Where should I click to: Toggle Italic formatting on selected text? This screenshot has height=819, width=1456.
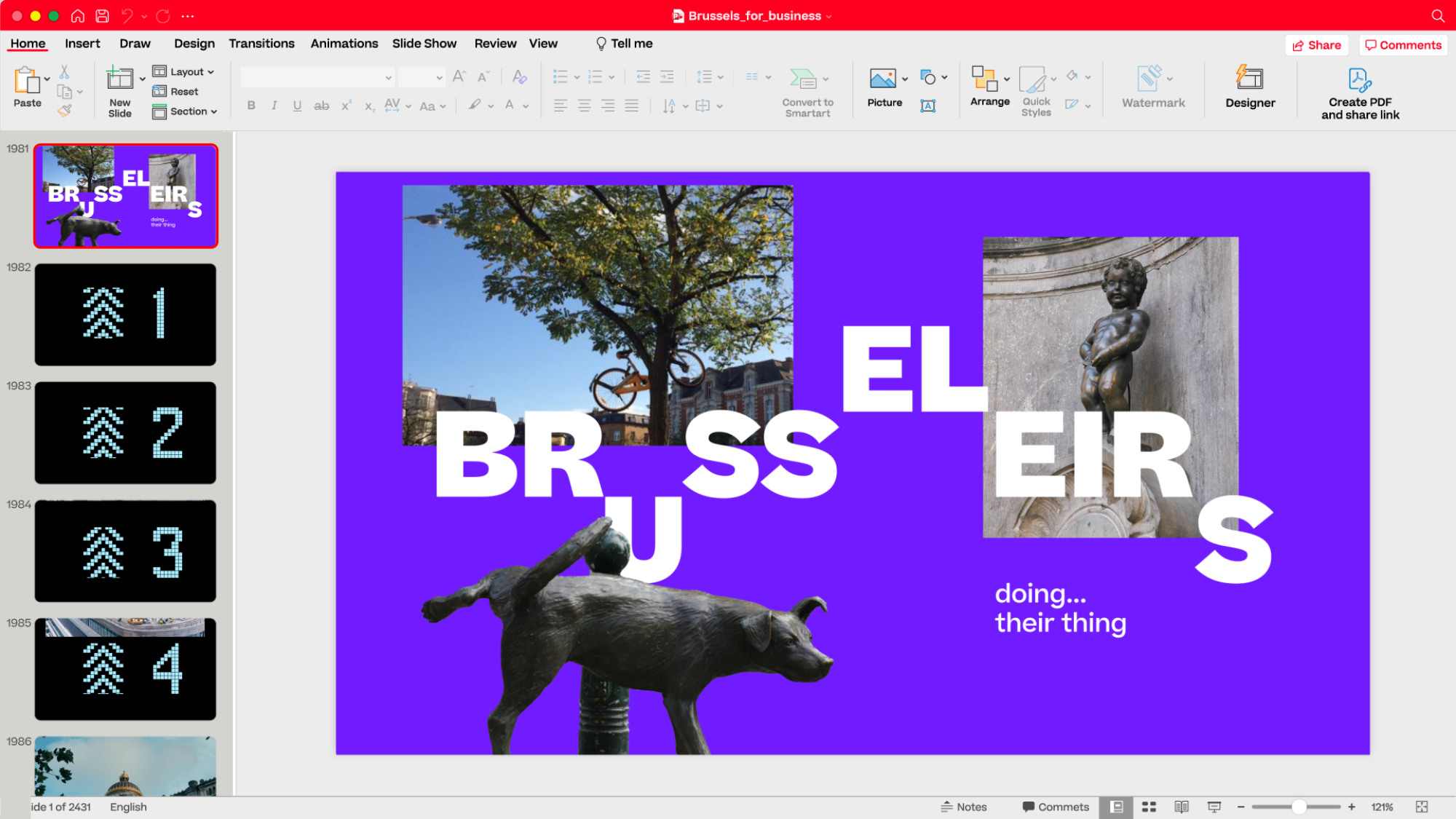tap(274, 105)
